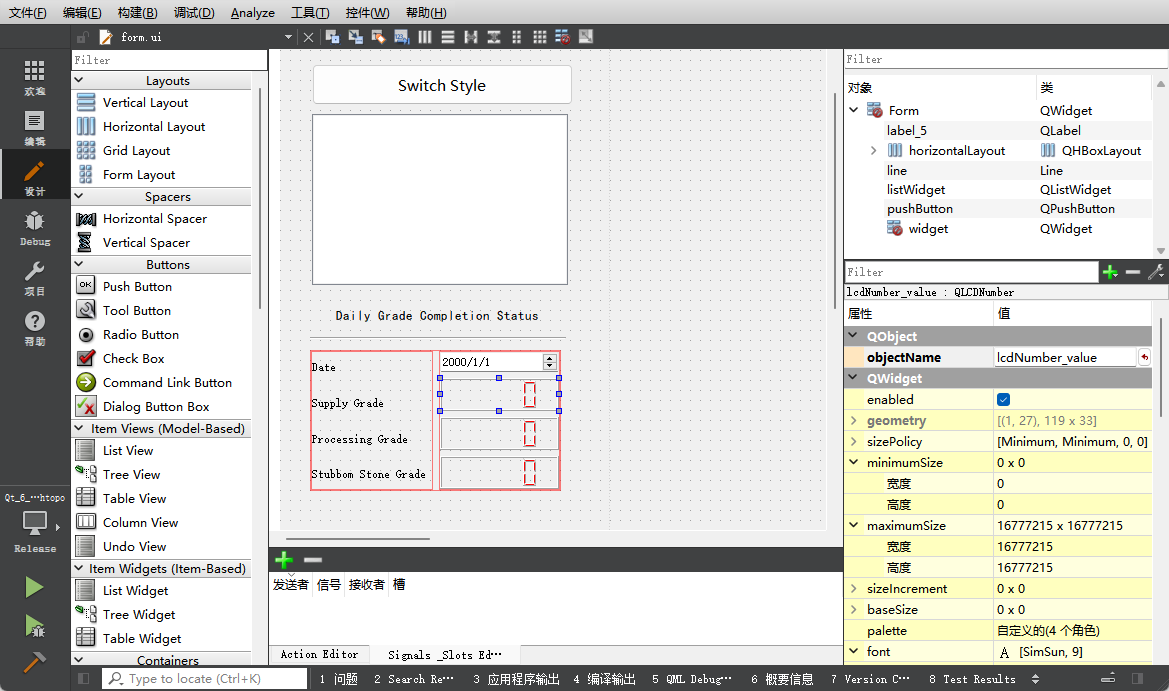Screen dimensions: 1169x691
Task: Switch to the Action Editor tab
Action: 319,654
